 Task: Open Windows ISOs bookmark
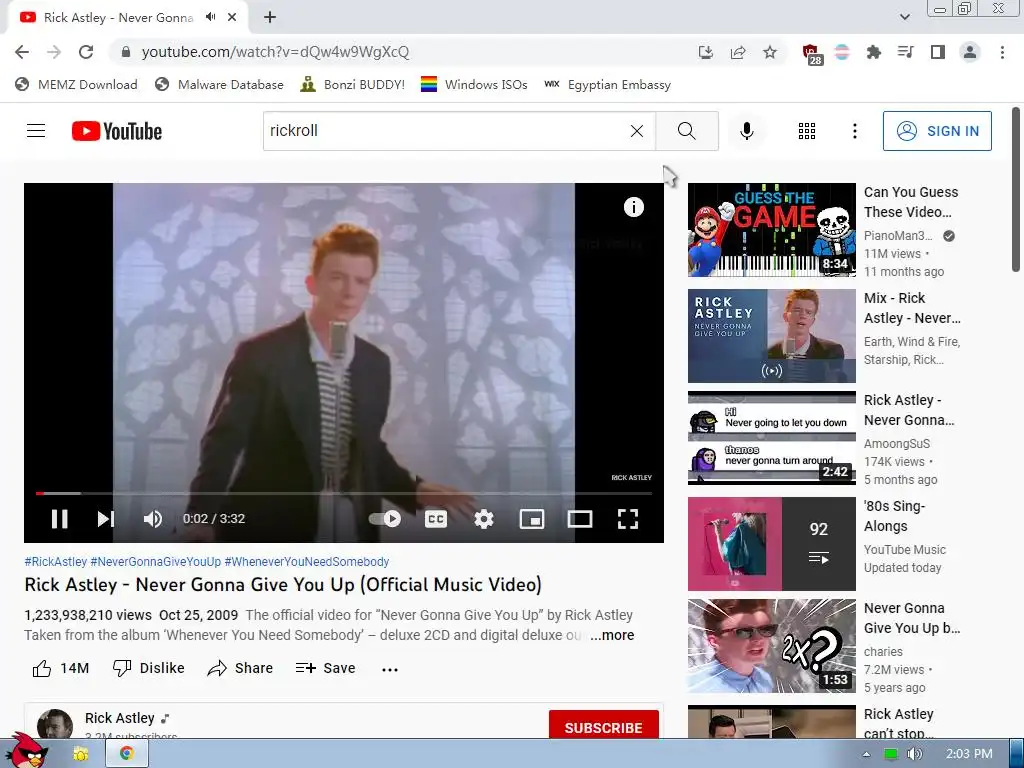(x=474, y=84)
